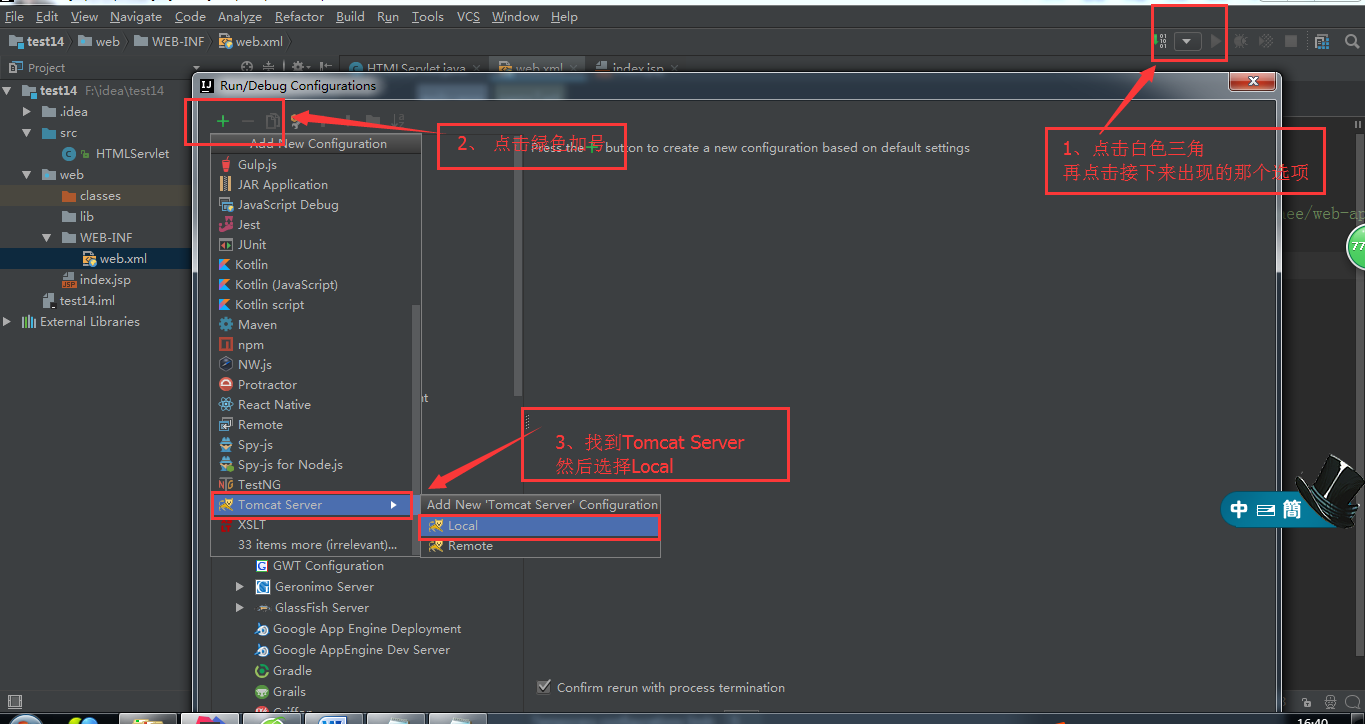Click the Hide Project panel icon
This screenshot has width=1365, height=724.
pos(325,67)
